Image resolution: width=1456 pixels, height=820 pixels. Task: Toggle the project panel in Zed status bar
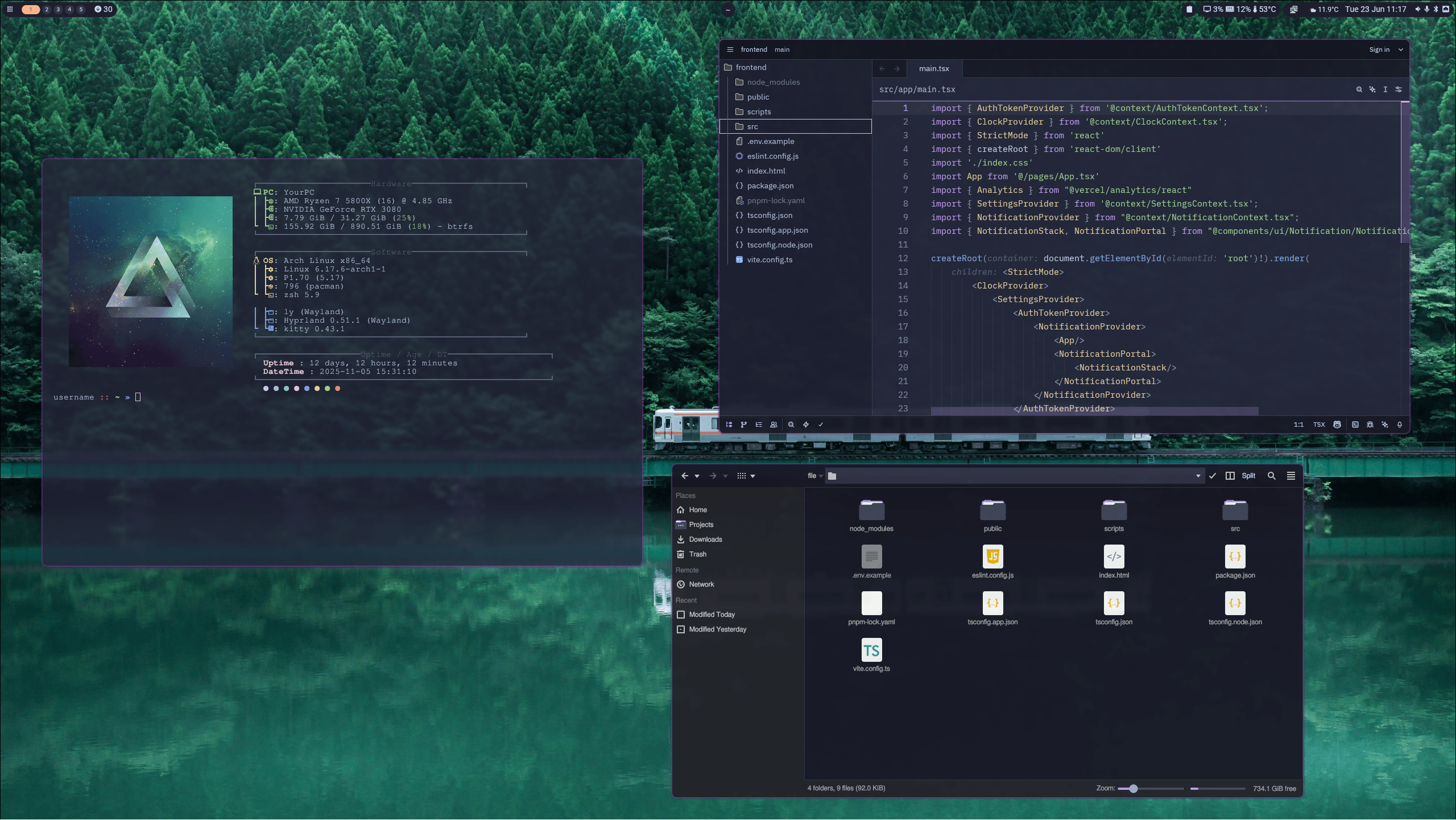(x=729, y=425)
